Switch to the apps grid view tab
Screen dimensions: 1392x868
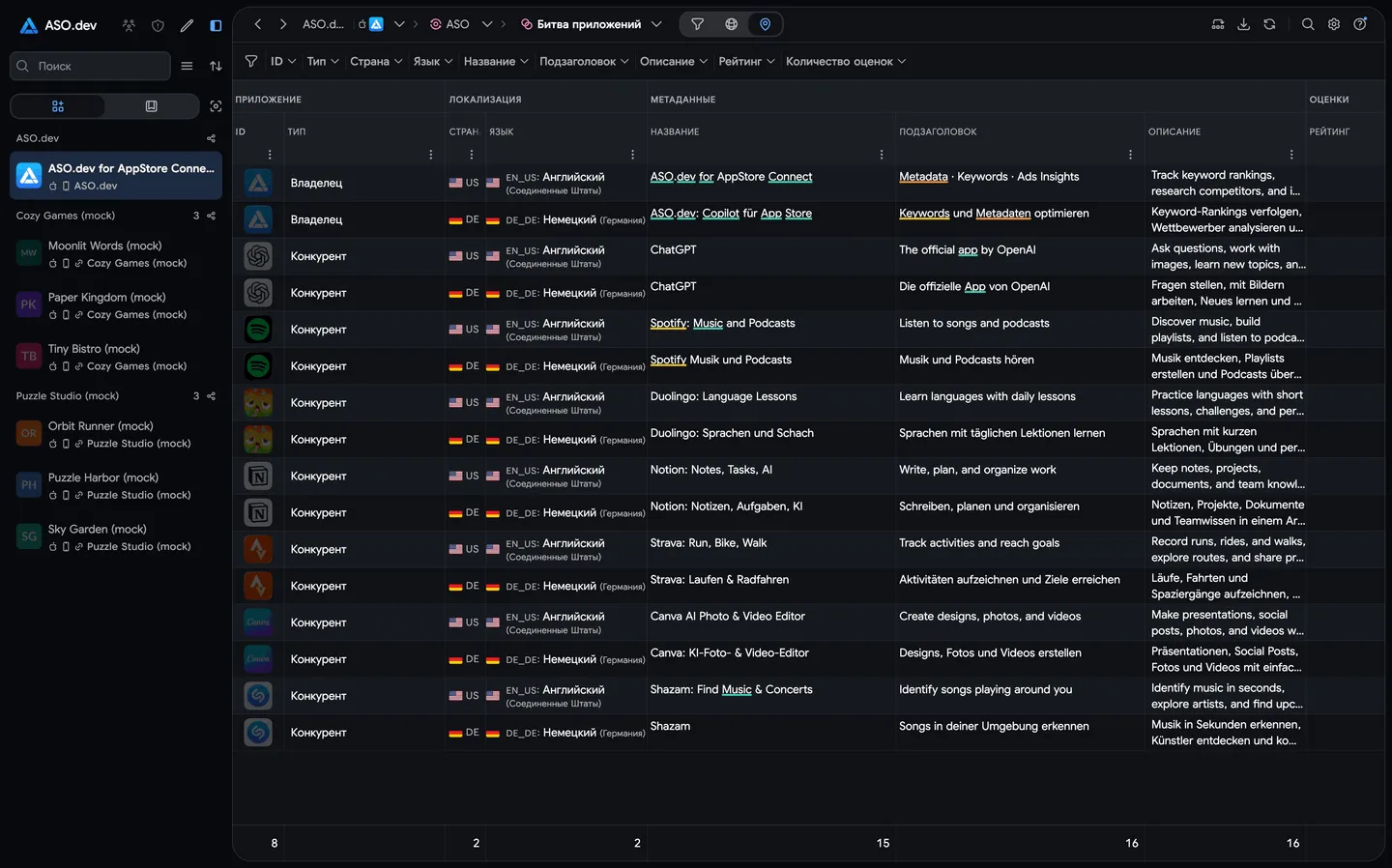pyautogui.click(x=58, y=106)
